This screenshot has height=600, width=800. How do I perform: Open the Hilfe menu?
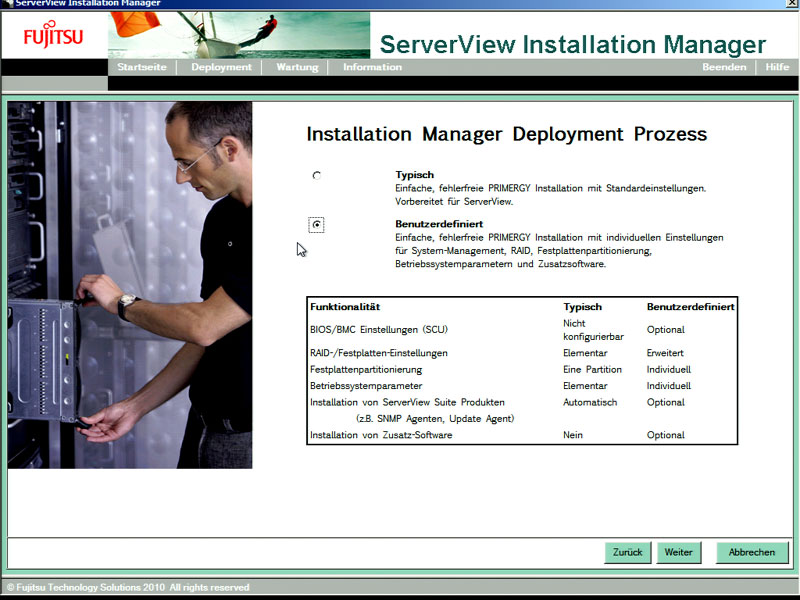pos(777,67)
